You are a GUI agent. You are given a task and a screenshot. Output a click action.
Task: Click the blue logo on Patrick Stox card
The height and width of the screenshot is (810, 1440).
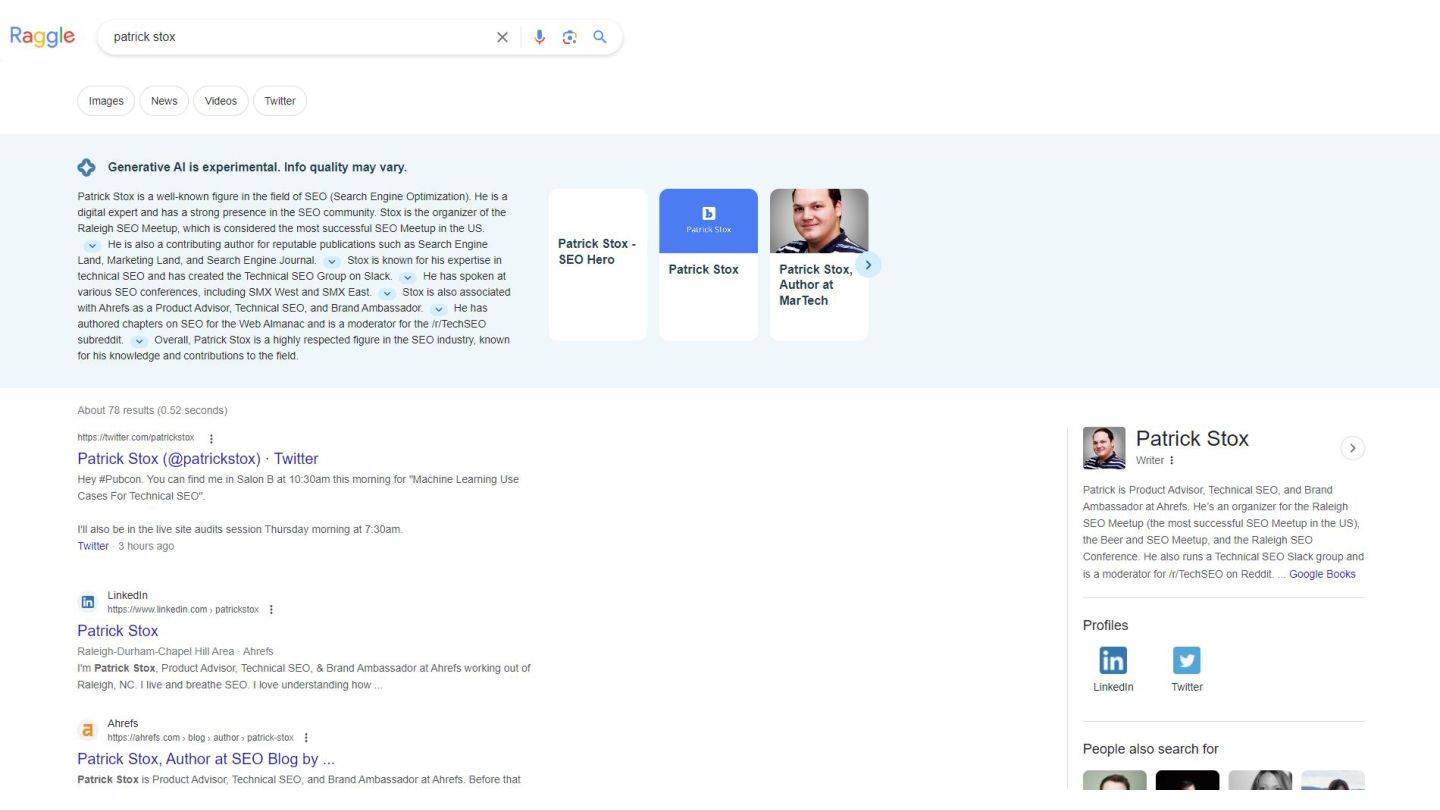tap(709, 213)
